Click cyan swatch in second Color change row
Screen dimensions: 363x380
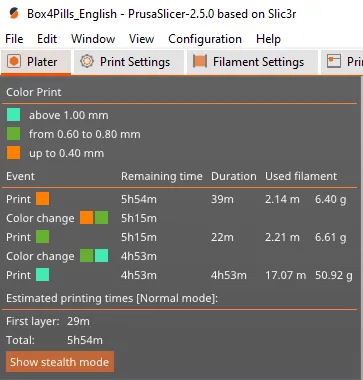point(101,256)
